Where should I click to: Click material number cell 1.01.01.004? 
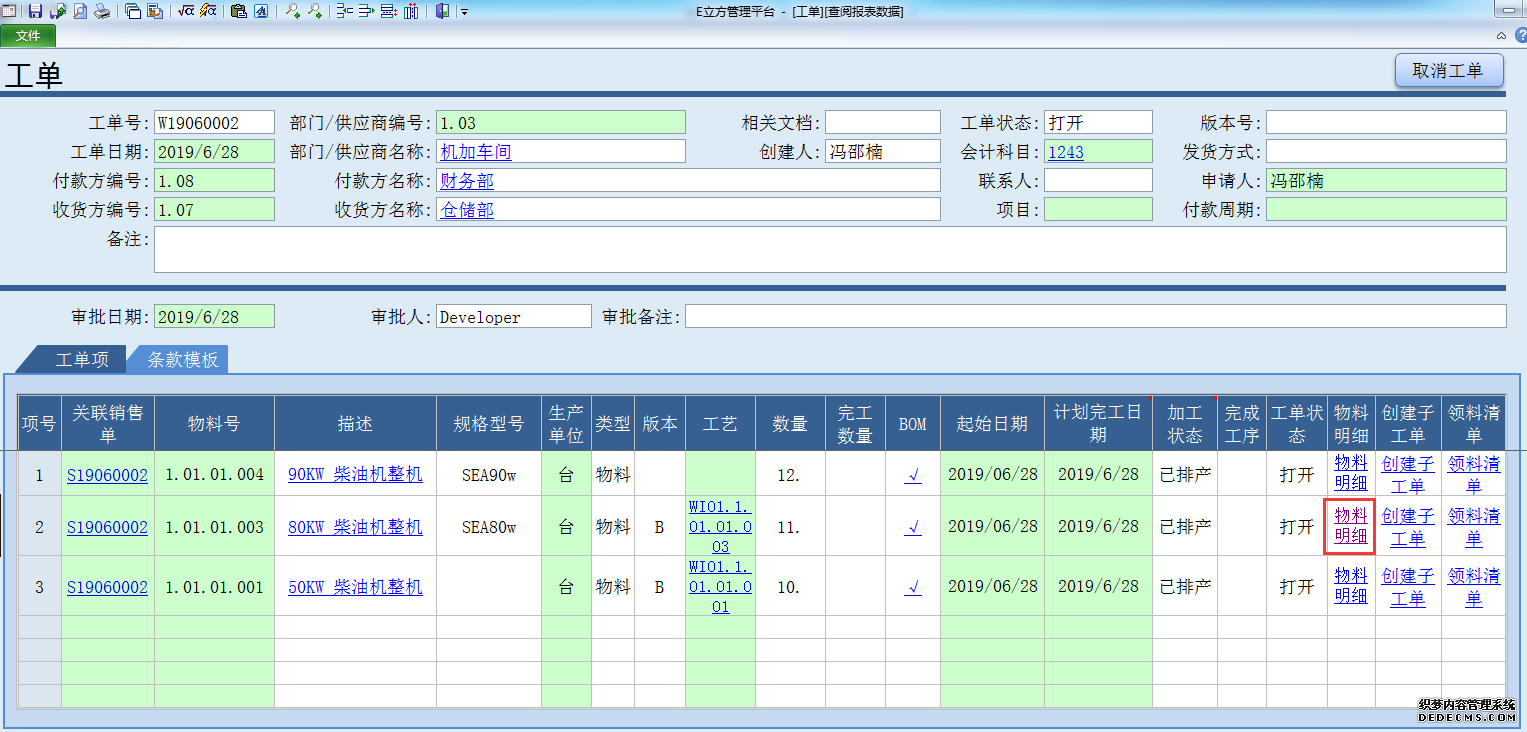coord(214,475)
